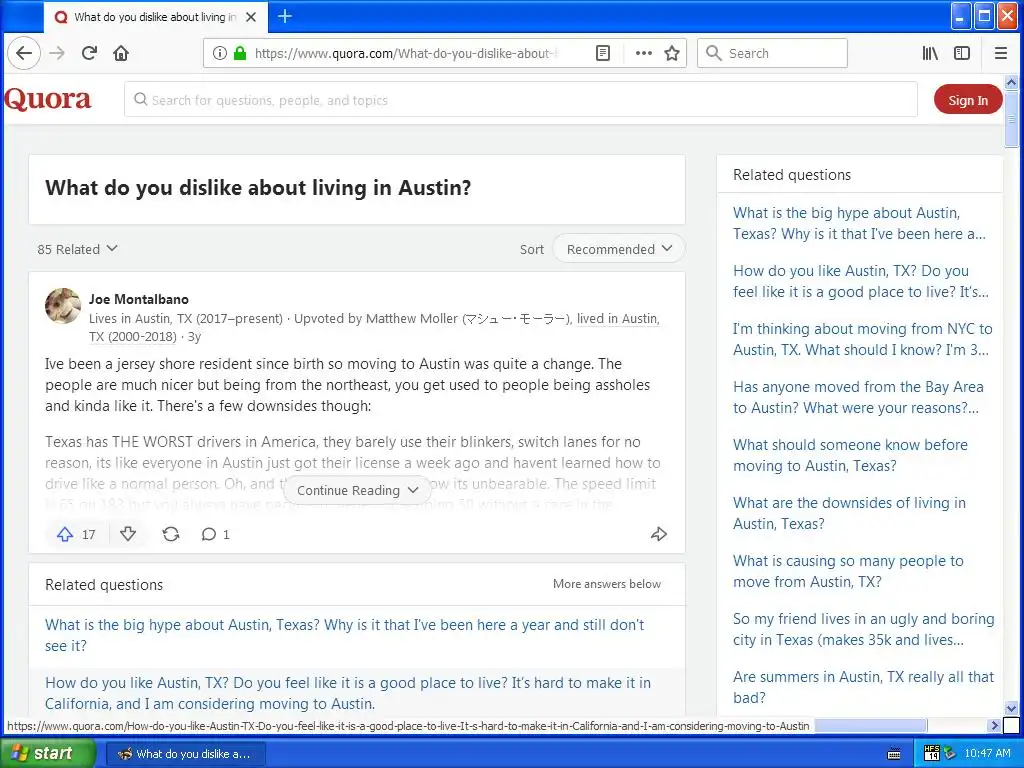This screenshot has width=1024, height=768.
Task: Click the vertical scrollbar up arrow
Action: (x=1011, y=83)
